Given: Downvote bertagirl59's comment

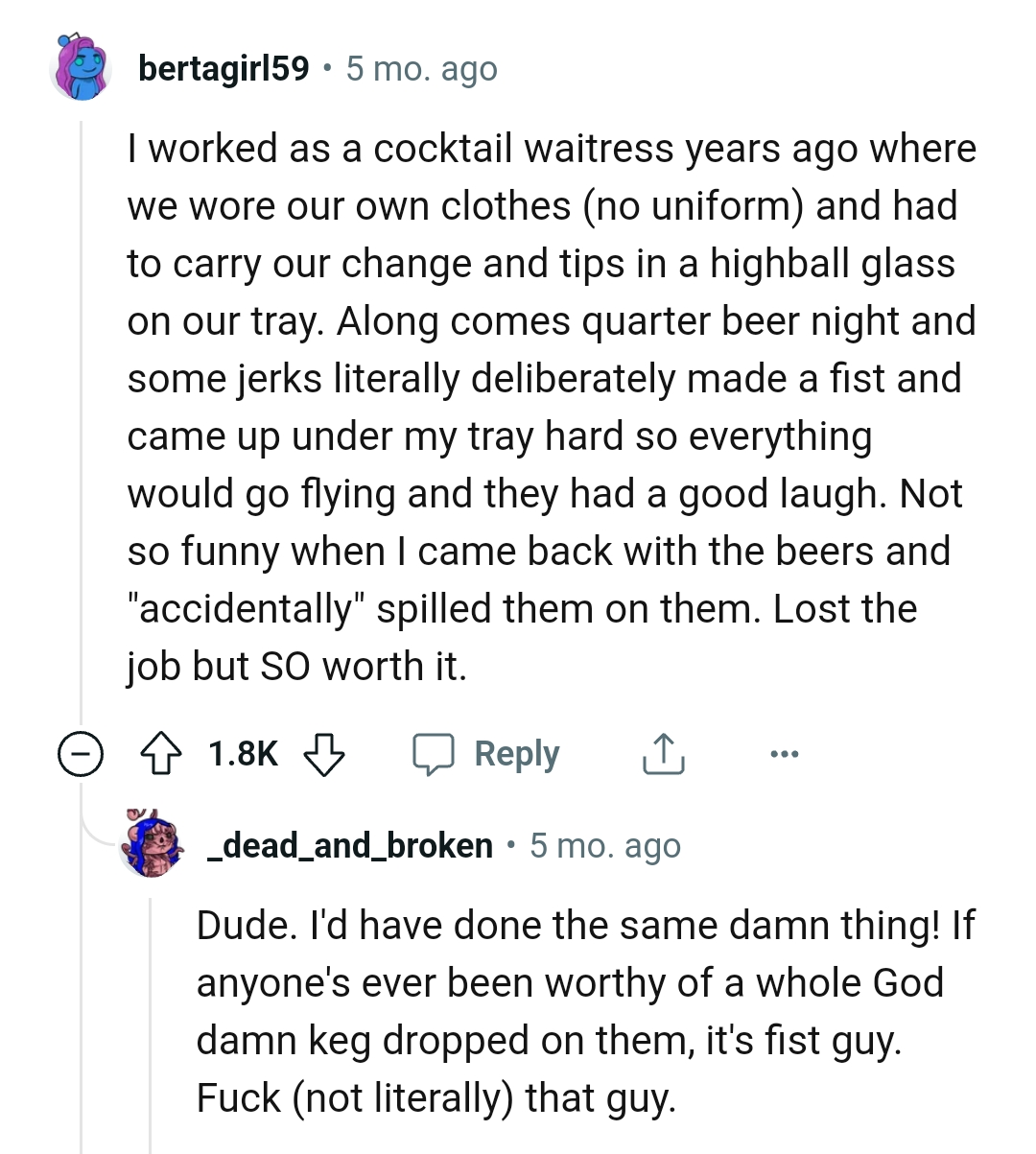Looking at the screenshot, I should coord(324,754).
